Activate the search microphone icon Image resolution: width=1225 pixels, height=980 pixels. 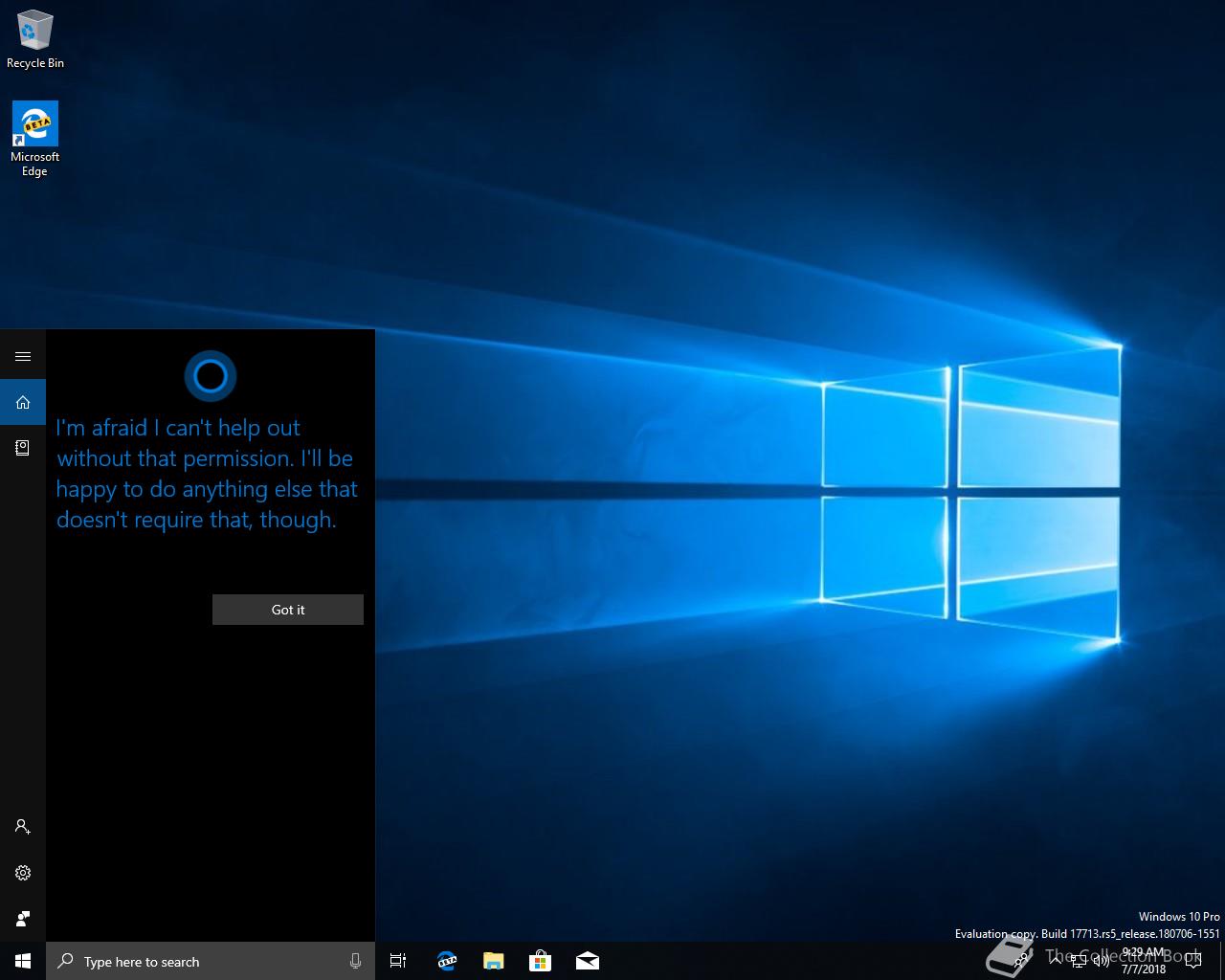[355, 961]
